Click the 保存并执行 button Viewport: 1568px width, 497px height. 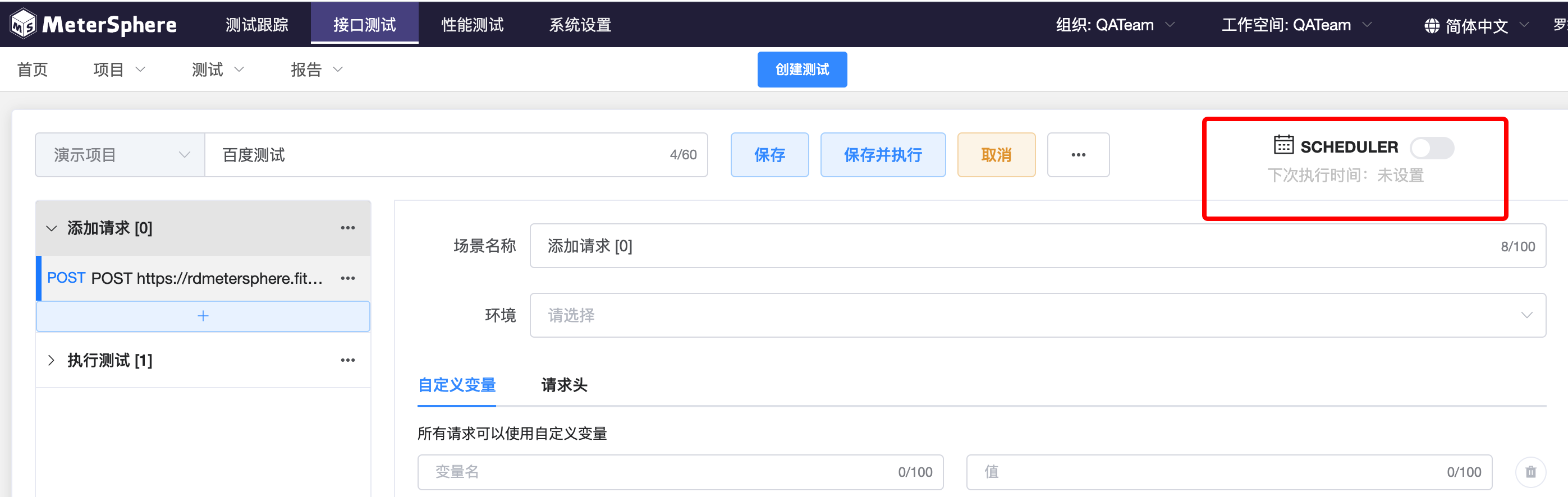883,155
